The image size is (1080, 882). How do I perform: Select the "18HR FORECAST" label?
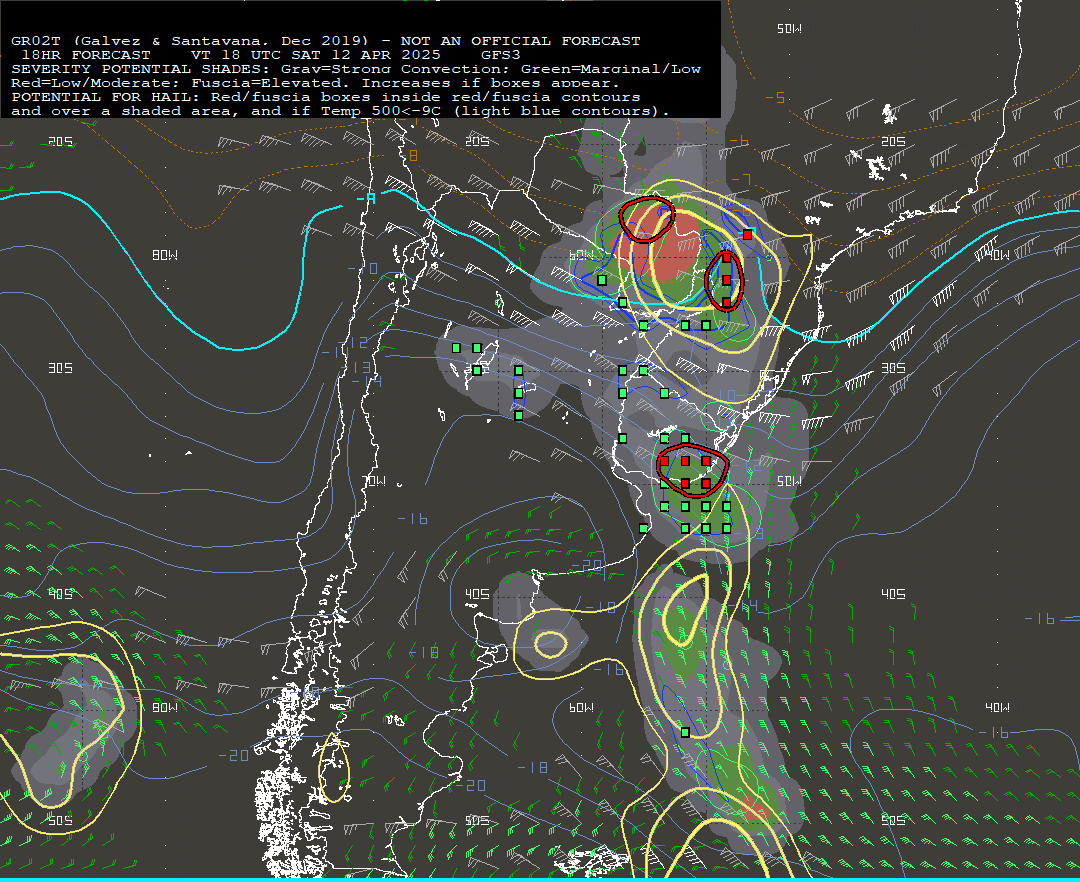click(86, 55)
